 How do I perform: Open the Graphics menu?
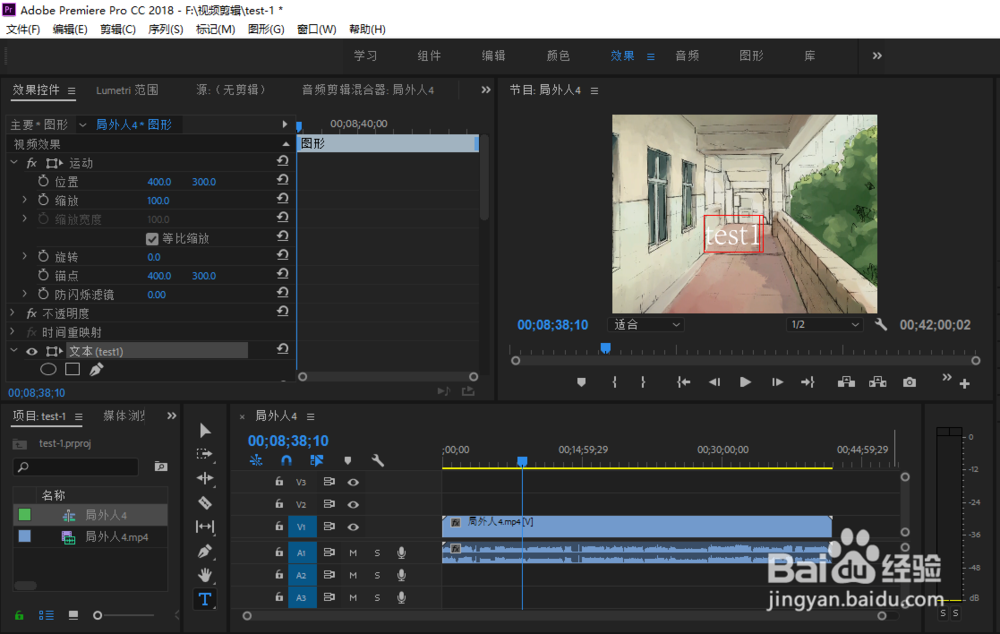tap(266, 29)
